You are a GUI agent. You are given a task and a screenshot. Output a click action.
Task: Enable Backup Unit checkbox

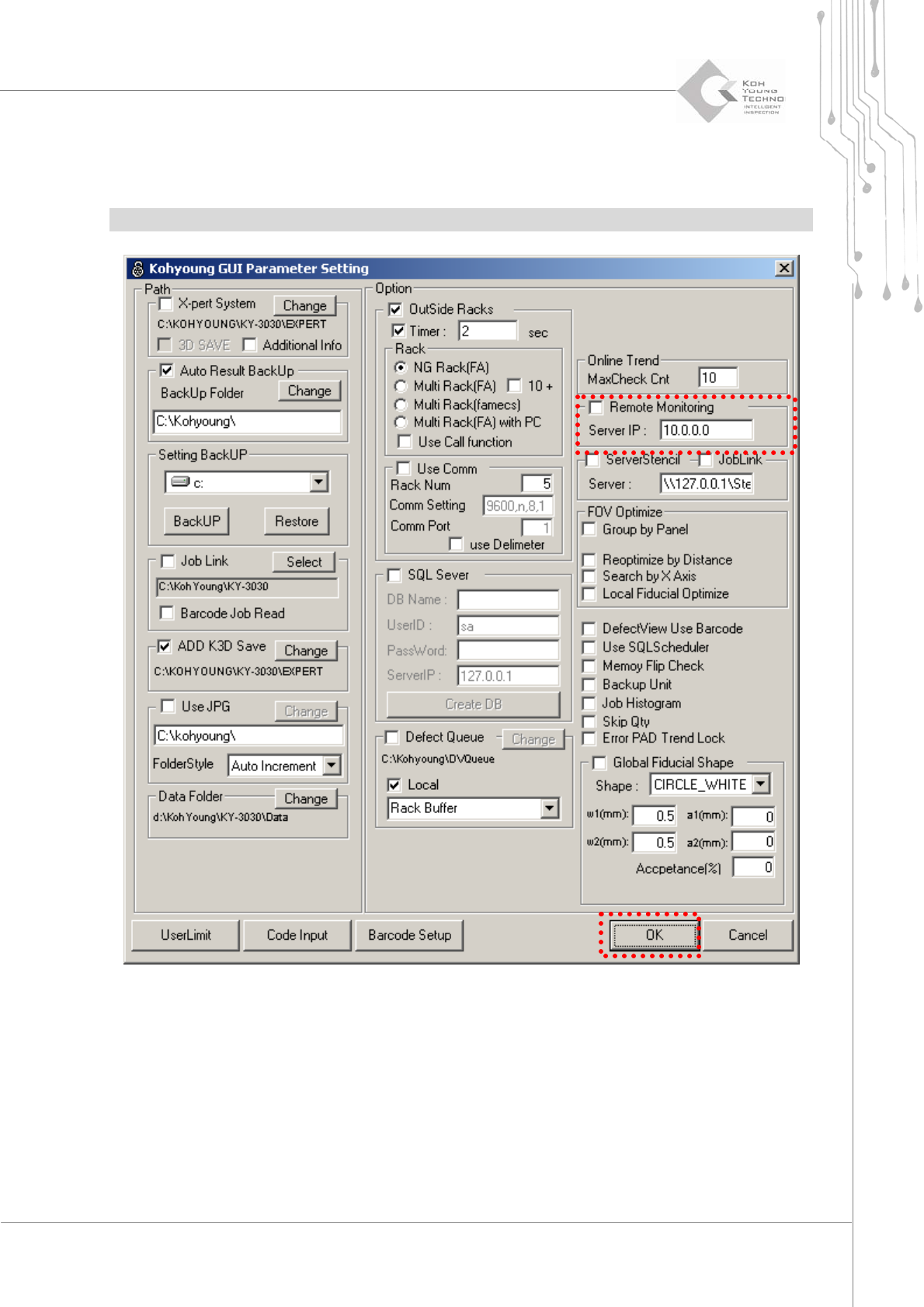(589, 684)
